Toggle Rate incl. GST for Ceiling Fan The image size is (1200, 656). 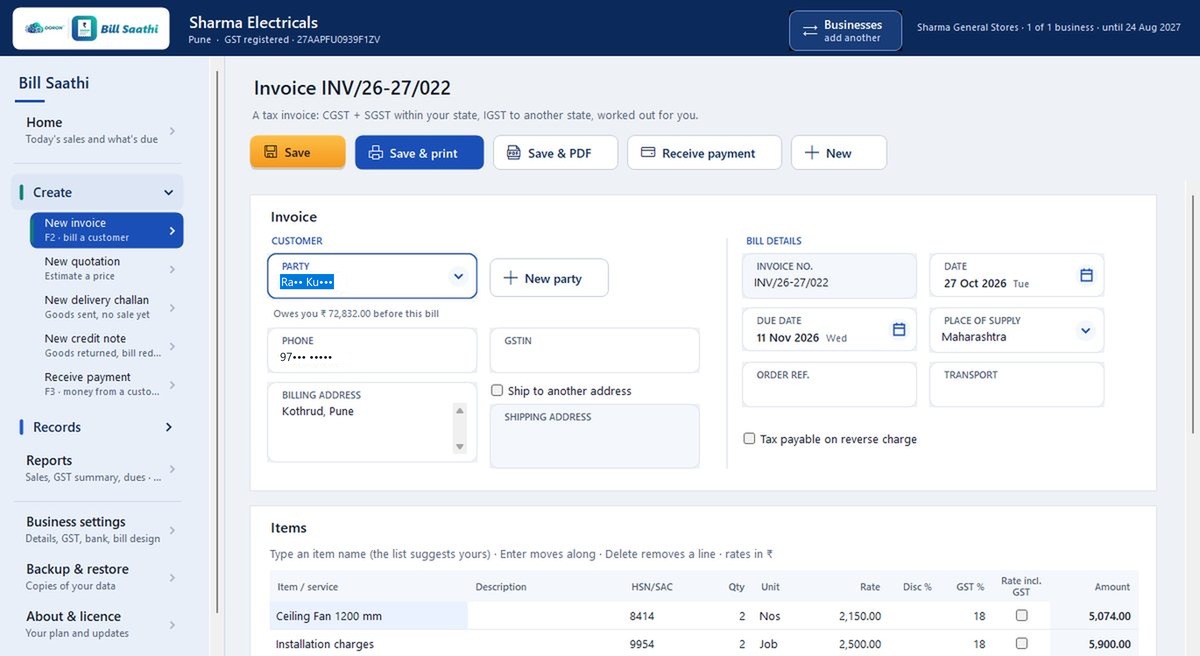point(1021,616)
